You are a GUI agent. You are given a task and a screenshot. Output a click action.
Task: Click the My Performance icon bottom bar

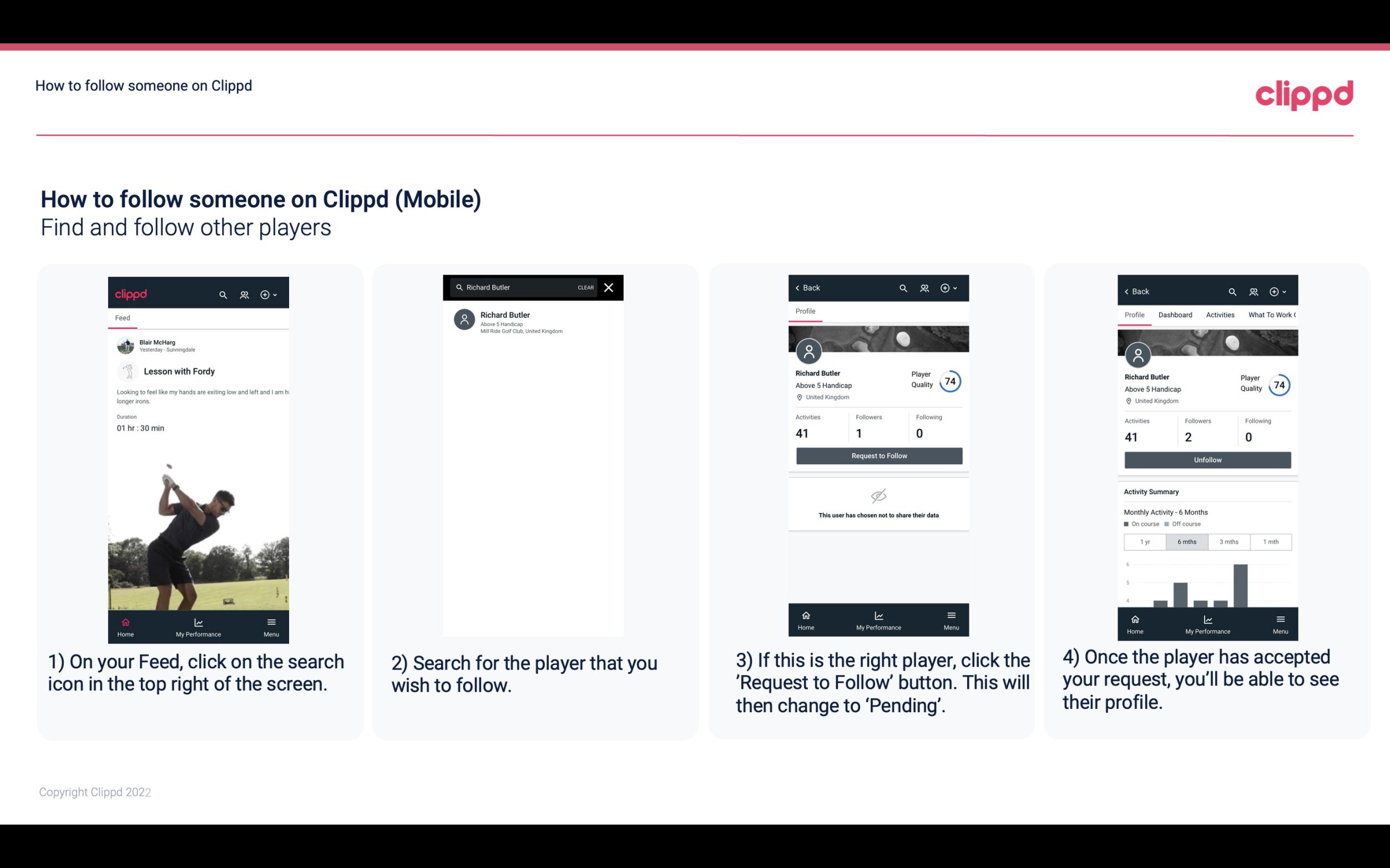coord(199,621)
